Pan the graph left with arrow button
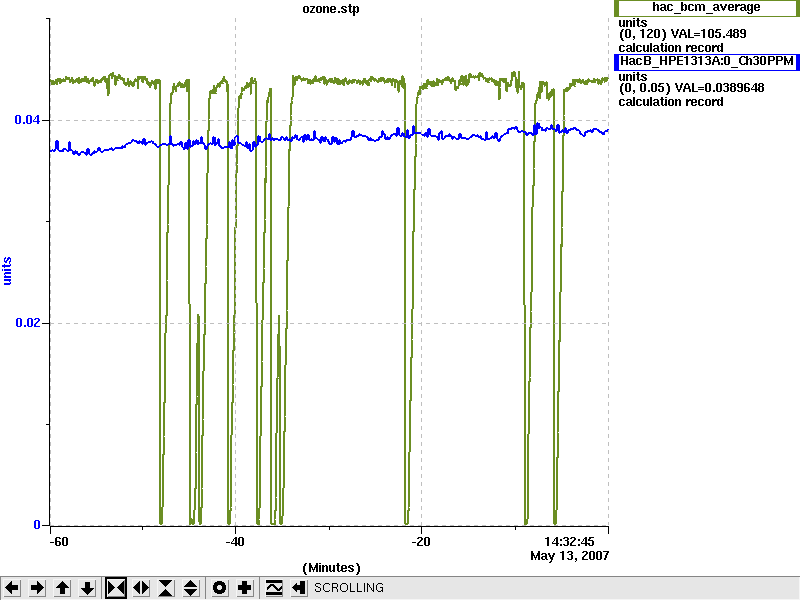This screenshot has height=600, width=800. tap(12, 588)
